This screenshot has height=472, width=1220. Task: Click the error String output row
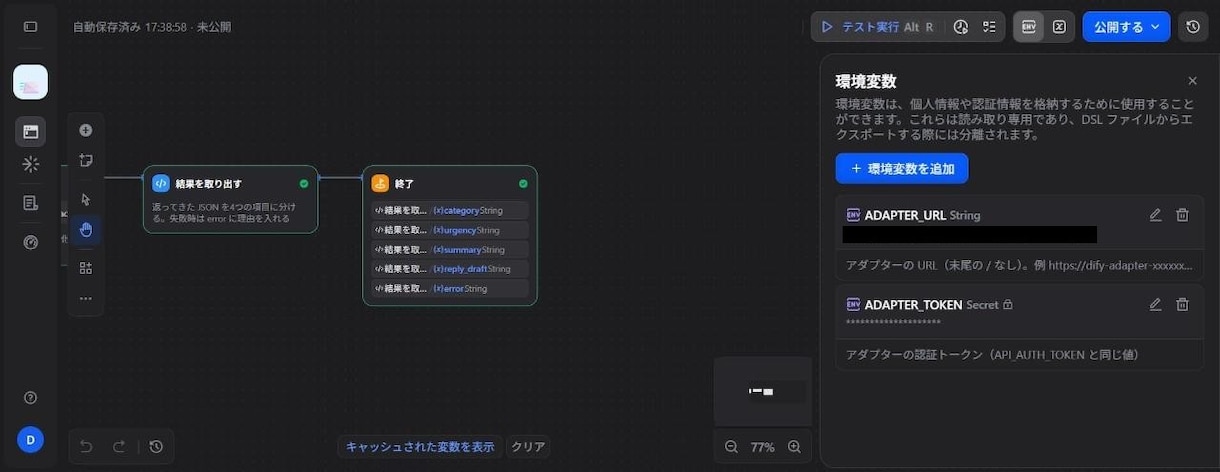[450, 288]
